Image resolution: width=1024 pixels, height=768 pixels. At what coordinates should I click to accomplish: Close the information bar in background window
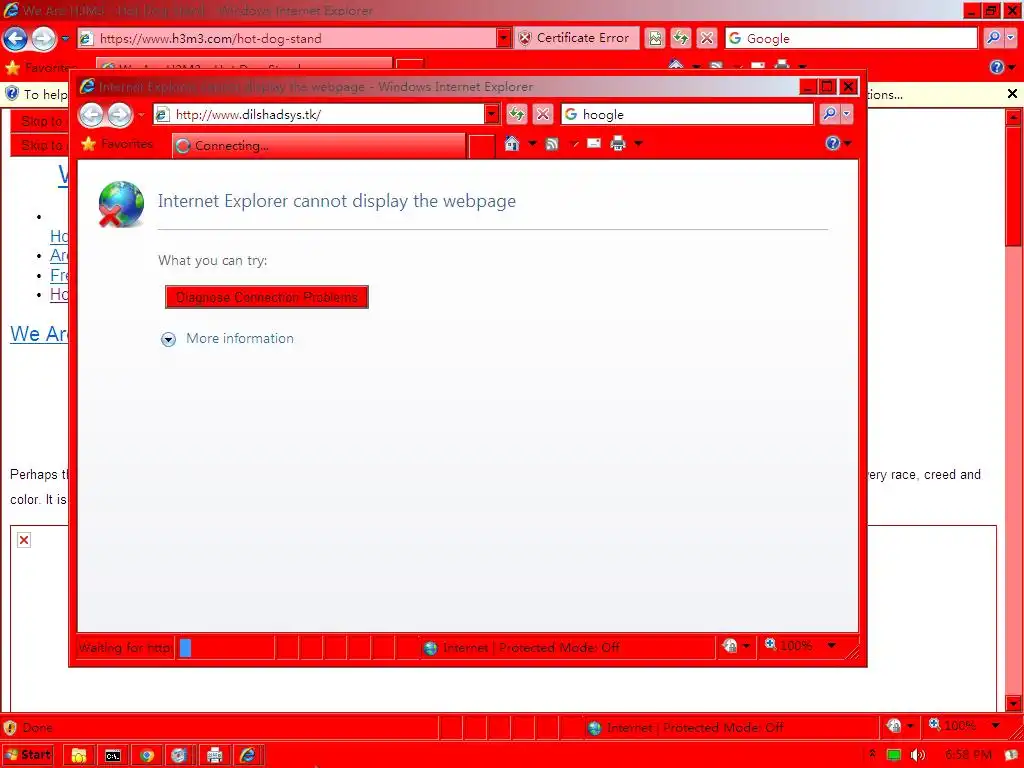1012,94
